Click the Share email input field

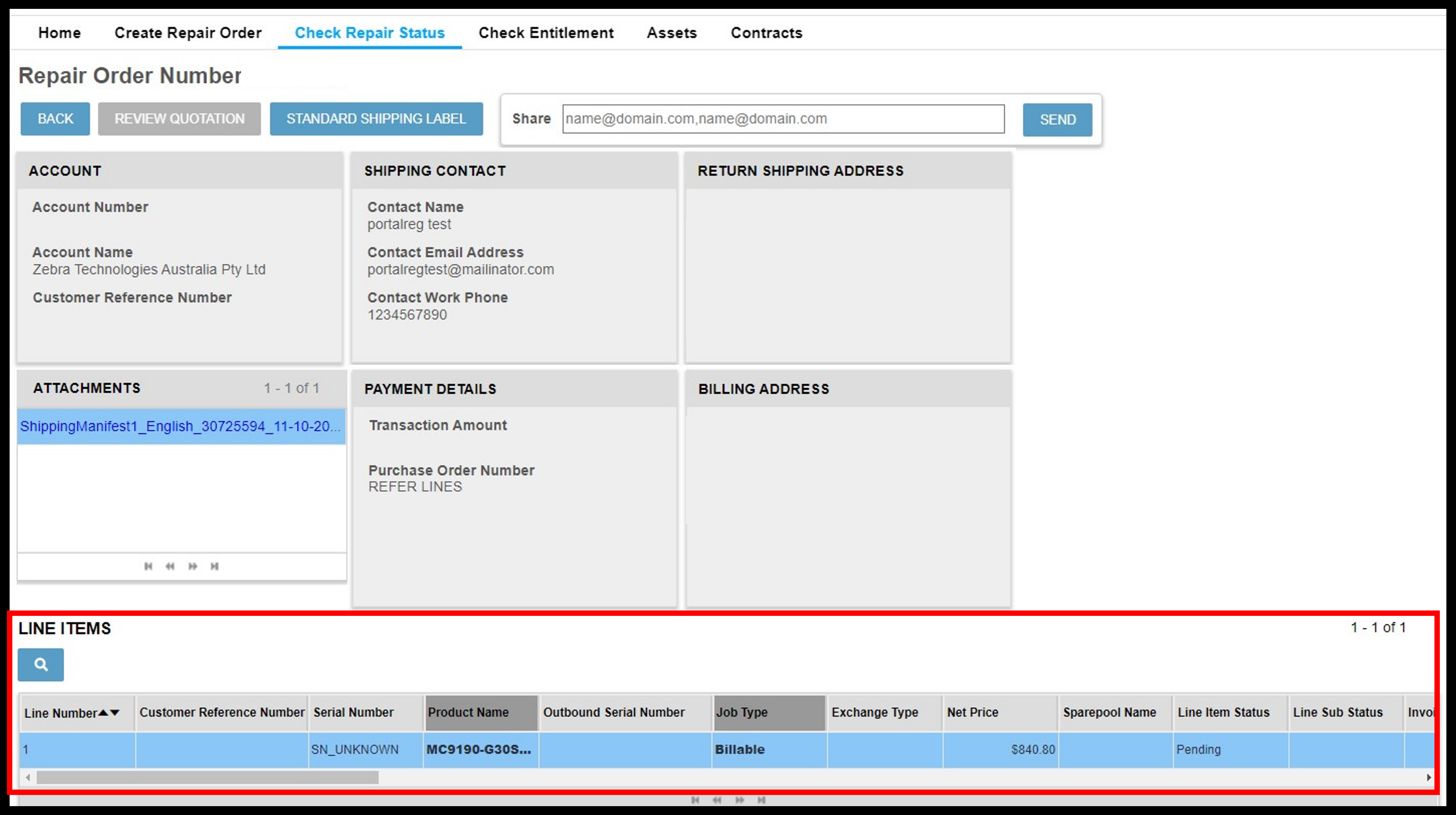[784, 119]
